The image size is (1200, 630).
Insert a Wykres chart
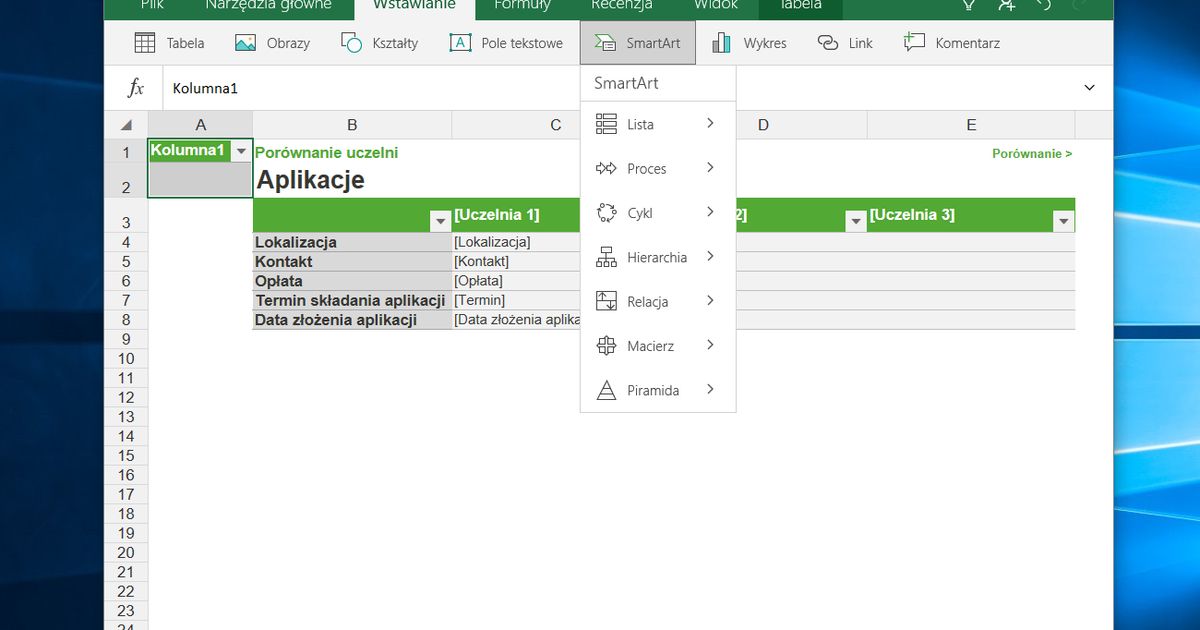(750, 42)
